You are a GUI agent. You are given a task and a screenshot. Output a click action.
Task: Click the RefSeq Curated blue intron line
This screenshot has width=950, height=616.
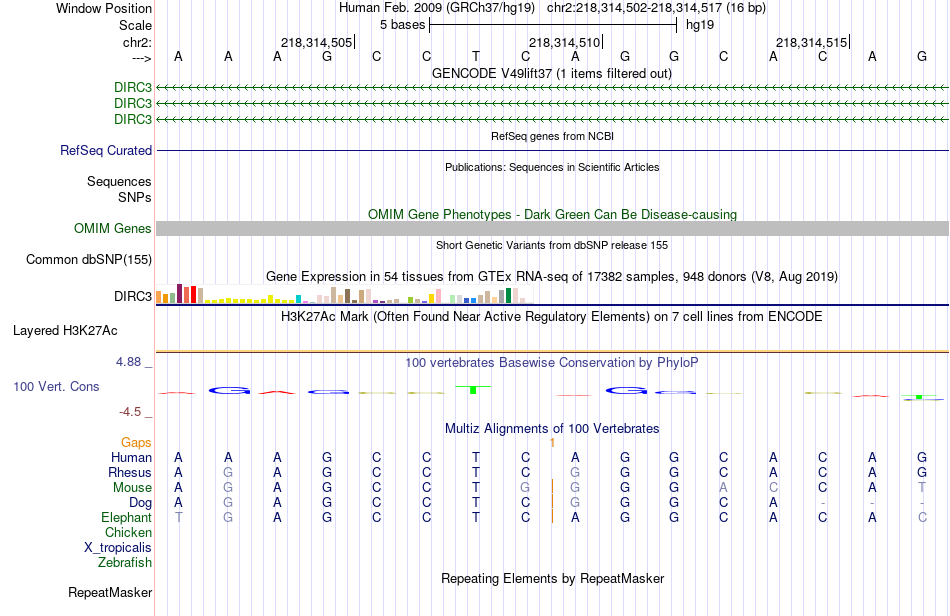552,150
